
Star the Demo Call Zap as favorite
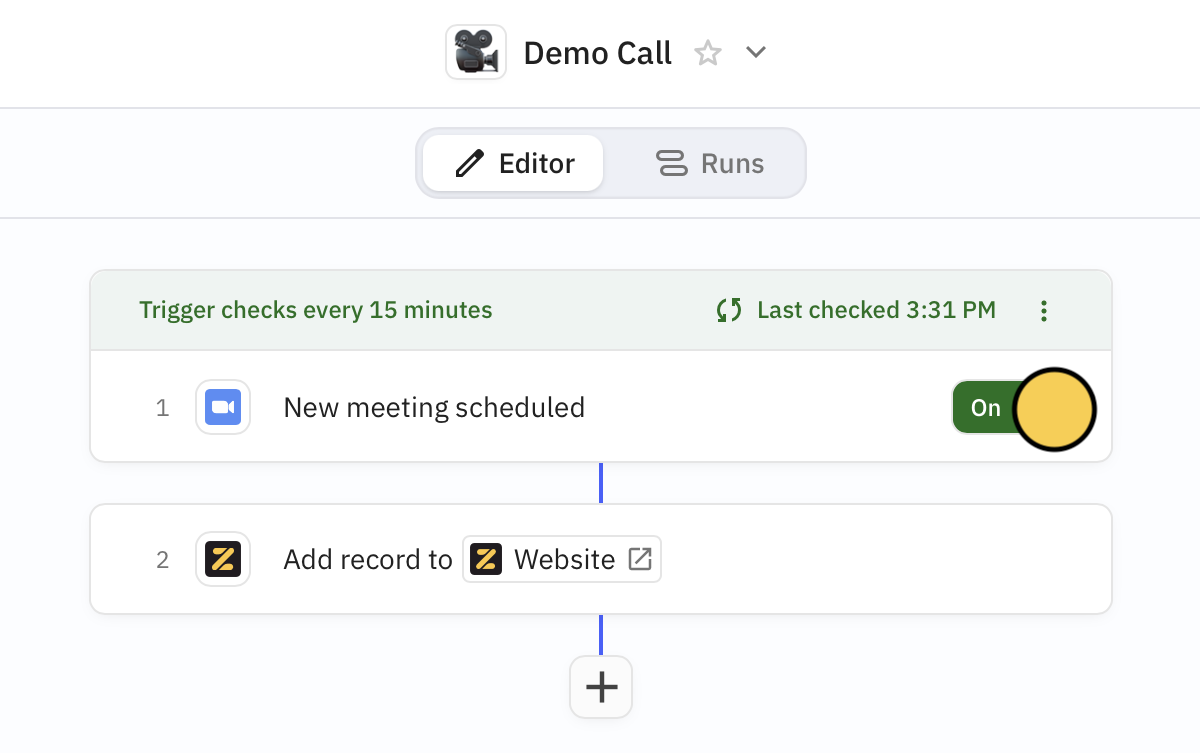tap(708, 53)
